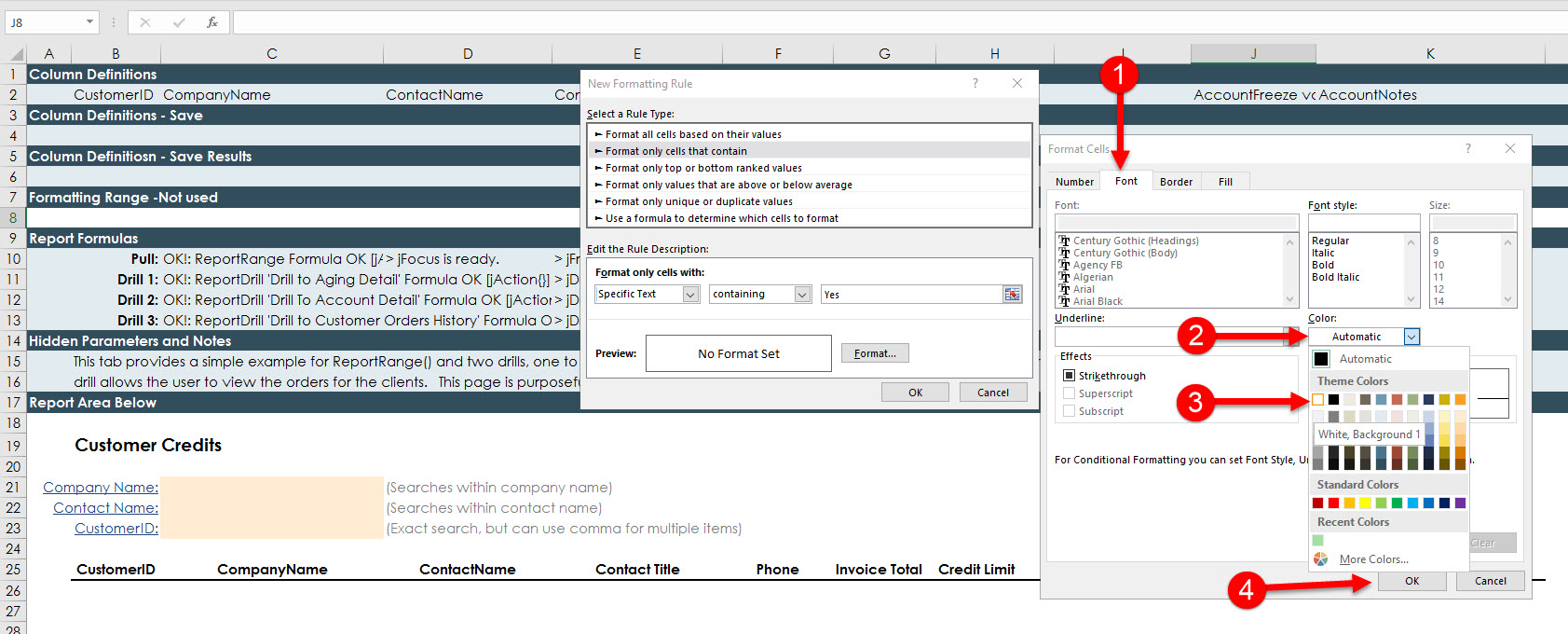
Task: Pick White, Background 1 theme color swatch
Action: 1317,399
